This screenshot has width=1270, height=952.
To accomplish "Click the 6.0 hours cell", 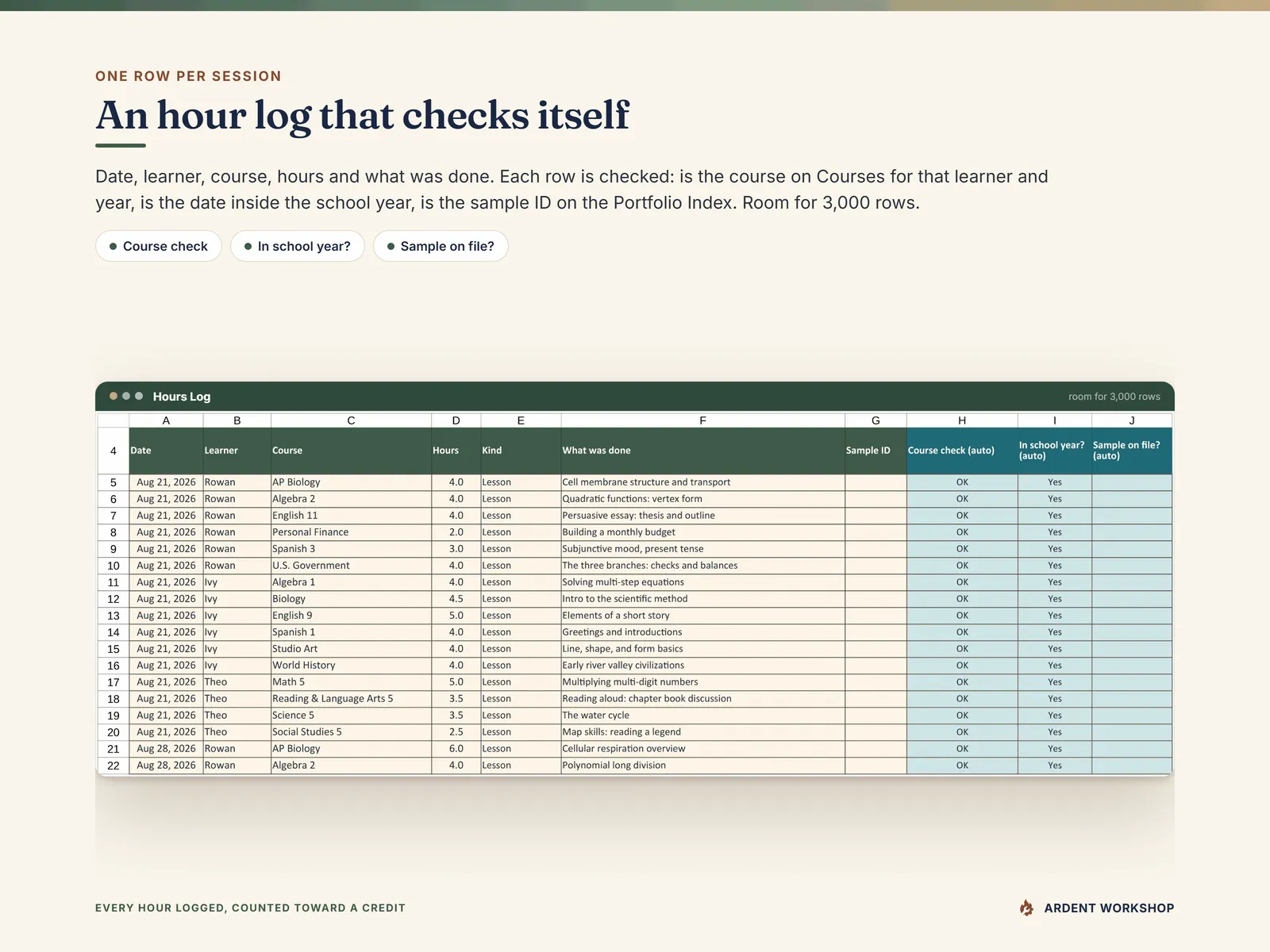I will click(x=456, y=749).
